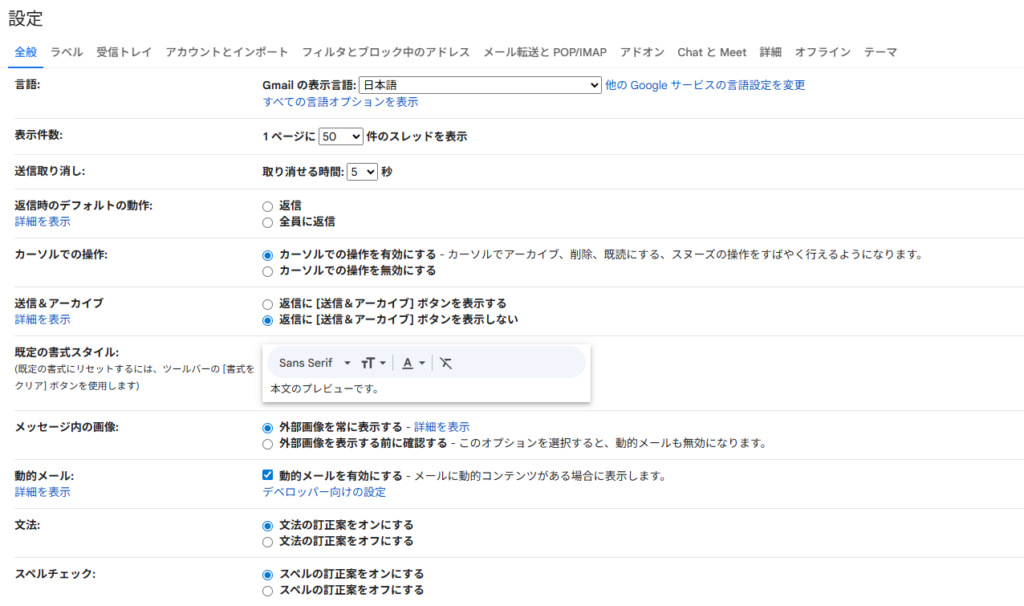
Task: Select スペルの訂正案をオフにする radio button
Action: click(267, 590)
